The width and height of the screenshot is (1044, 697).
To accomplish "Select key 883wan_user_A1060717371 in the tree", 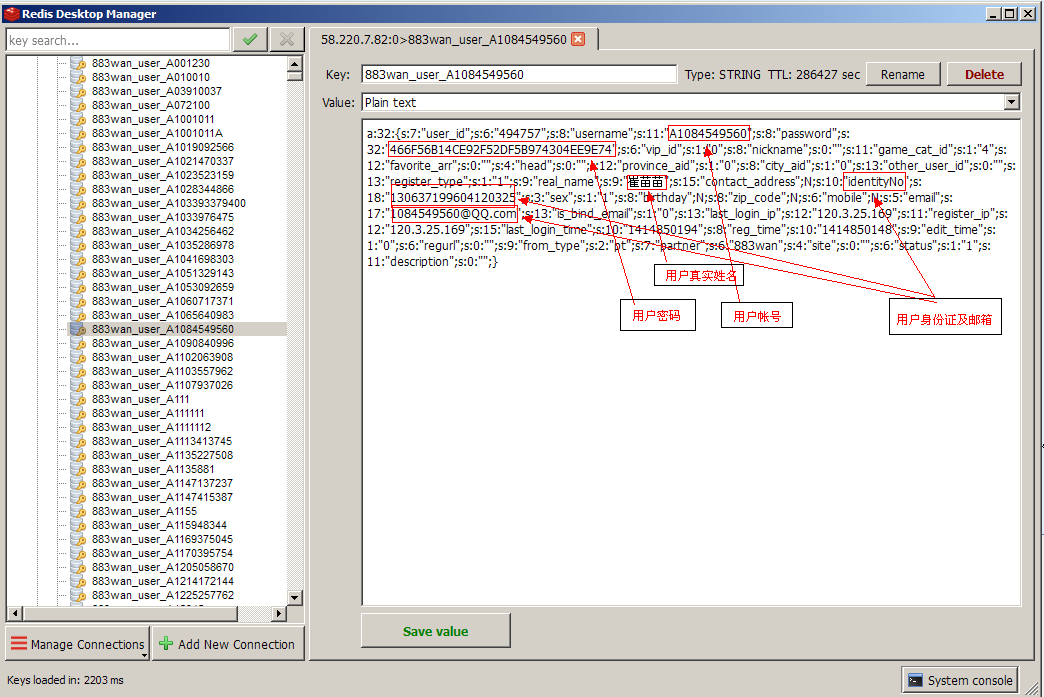I will tap(162, 301).
